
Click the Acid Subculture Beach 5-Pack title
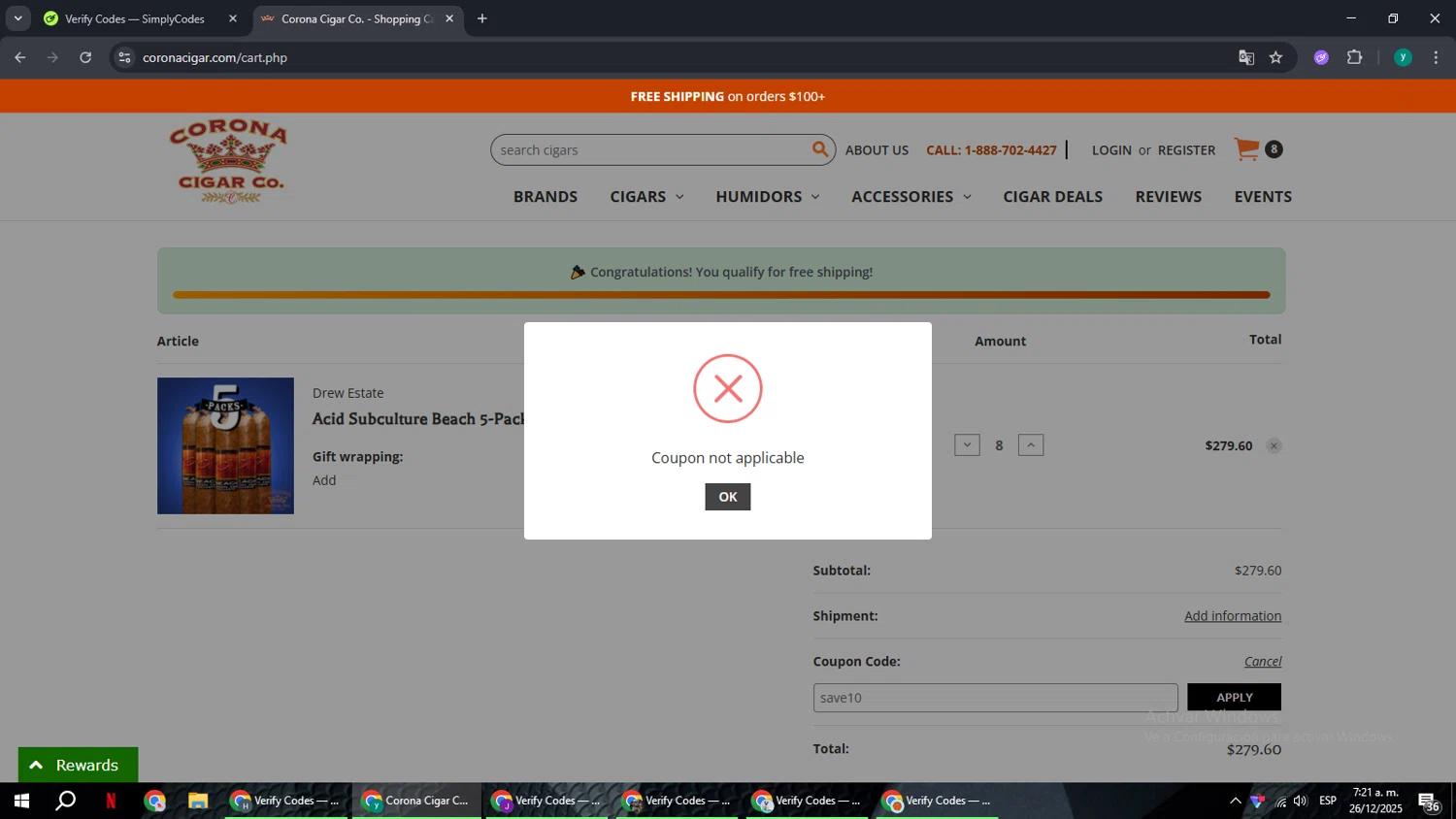[x=418, y=419]
